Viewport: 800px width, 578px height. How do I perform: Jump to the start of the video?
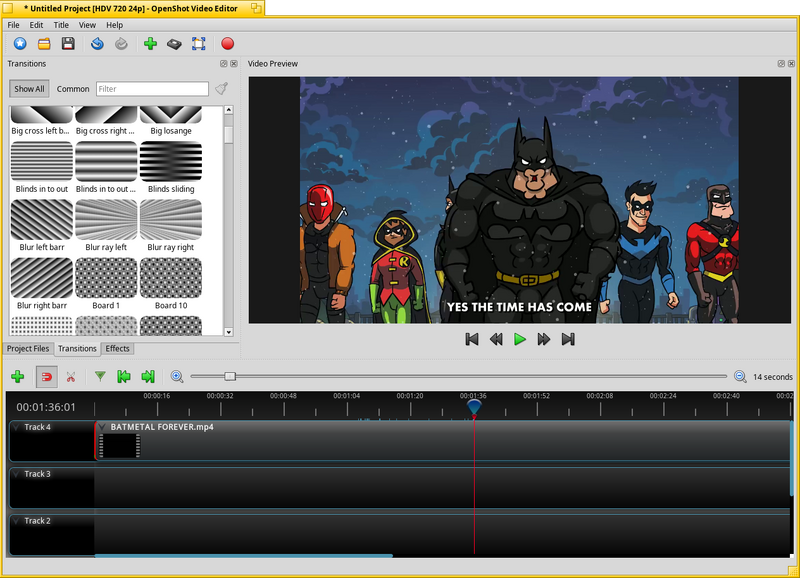click(472, 339)
